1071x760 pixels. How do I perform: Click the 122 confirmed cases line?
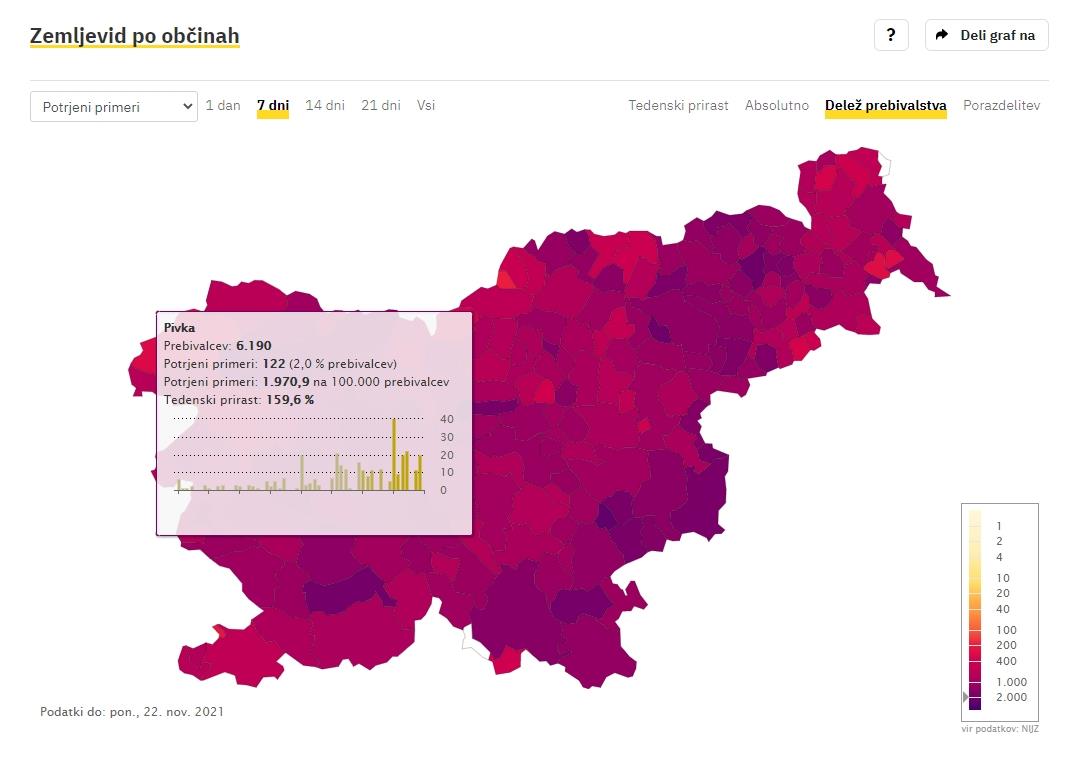280,364
